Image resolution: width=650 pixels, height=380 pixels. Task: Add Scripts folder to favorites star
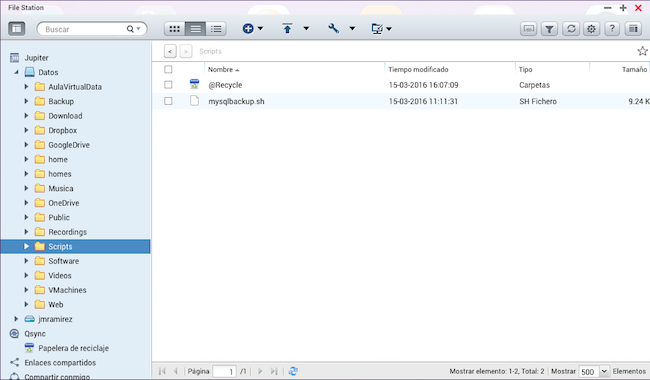(643, 51)
